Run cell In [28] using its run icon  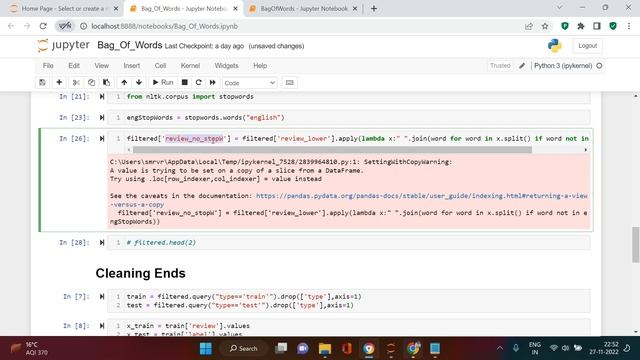[x=102, y=243]
